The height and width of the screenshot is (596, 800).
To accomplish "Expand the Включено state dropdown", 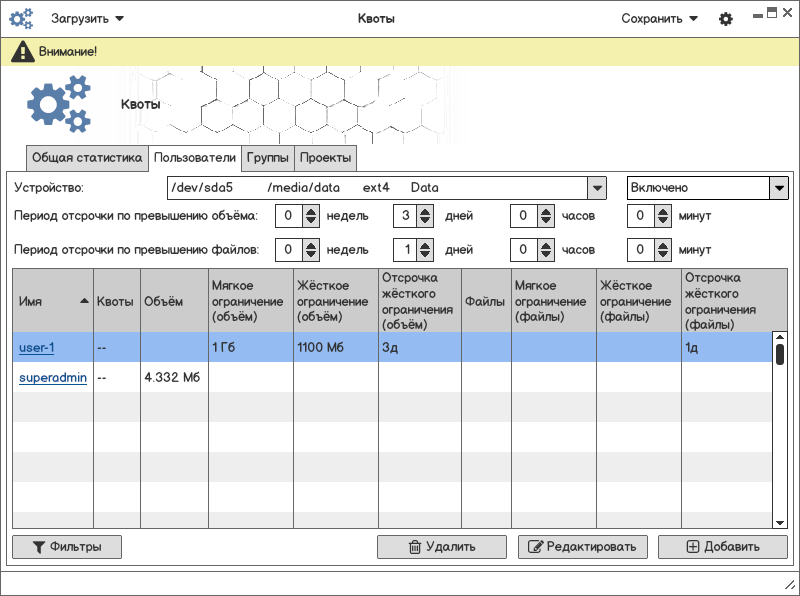I will tap(778, 188).
